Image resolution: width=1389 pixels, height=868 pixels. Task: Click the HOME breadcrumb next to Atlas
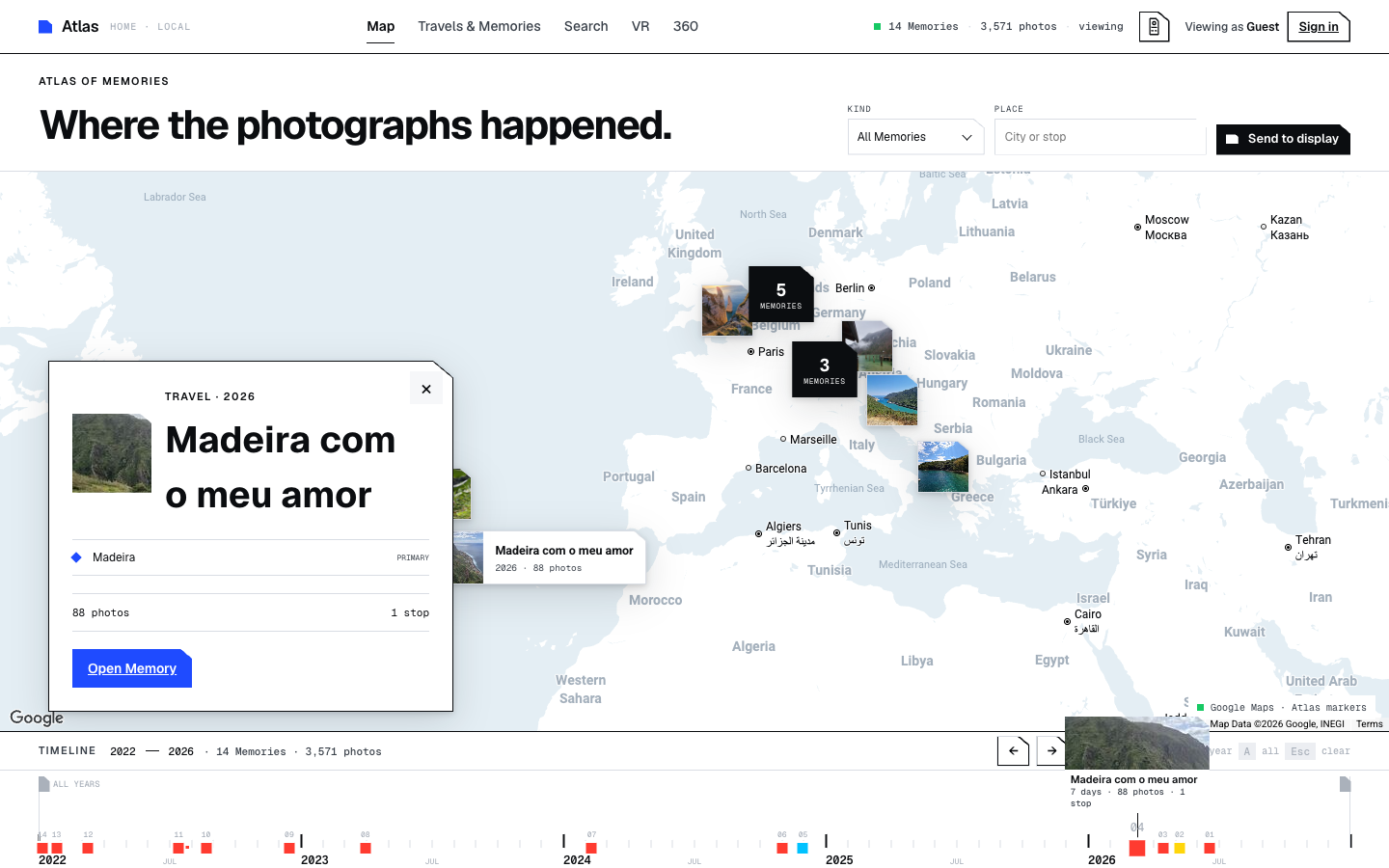pos(123,27)
